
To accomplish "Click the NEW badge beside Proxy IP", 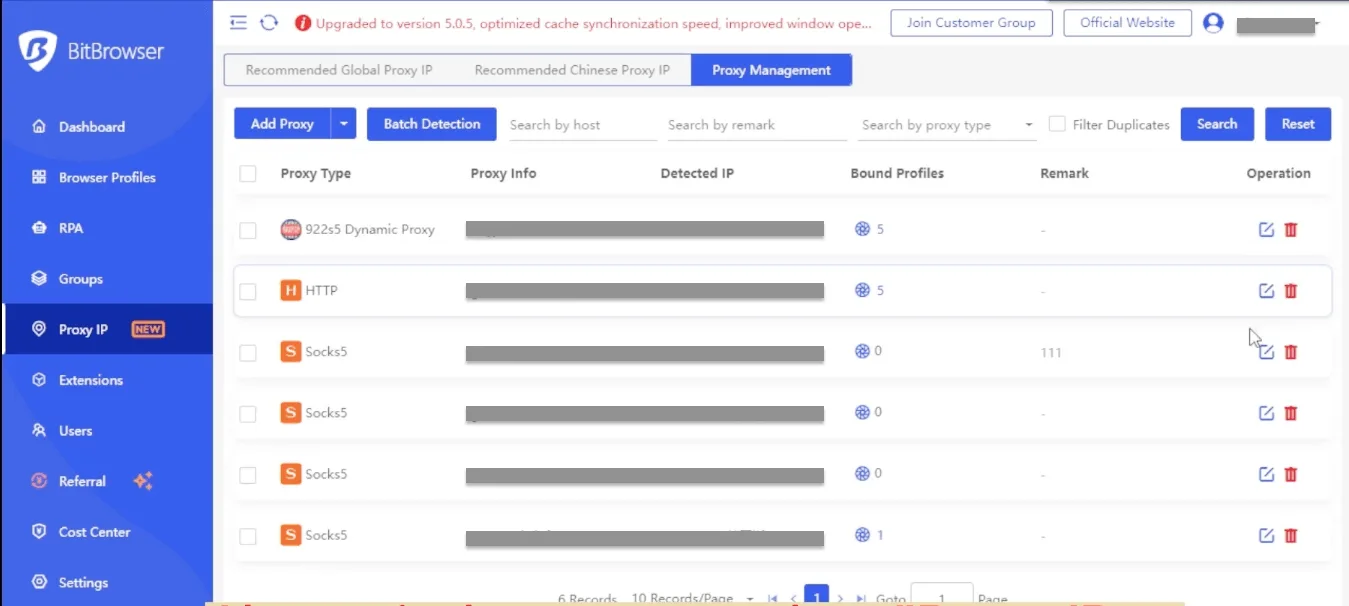I will click(148, 329).
